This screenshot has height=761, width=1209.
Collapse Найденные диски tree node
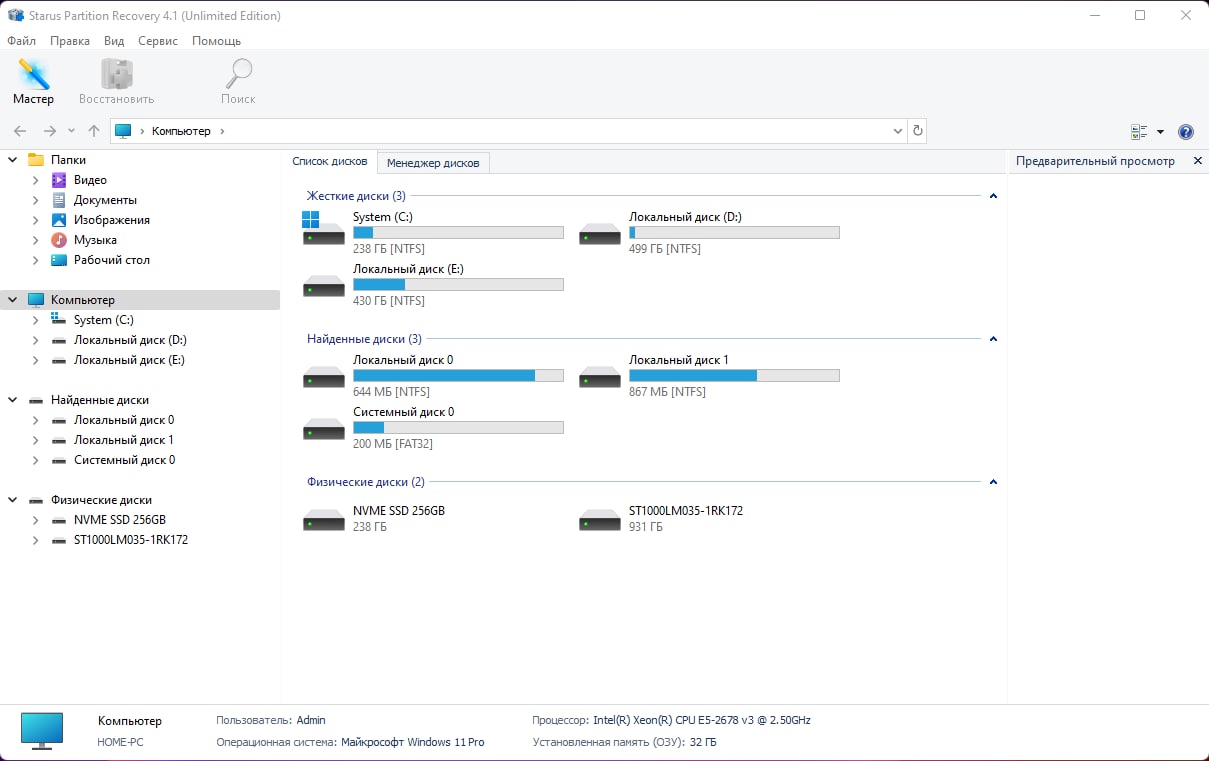13,400
